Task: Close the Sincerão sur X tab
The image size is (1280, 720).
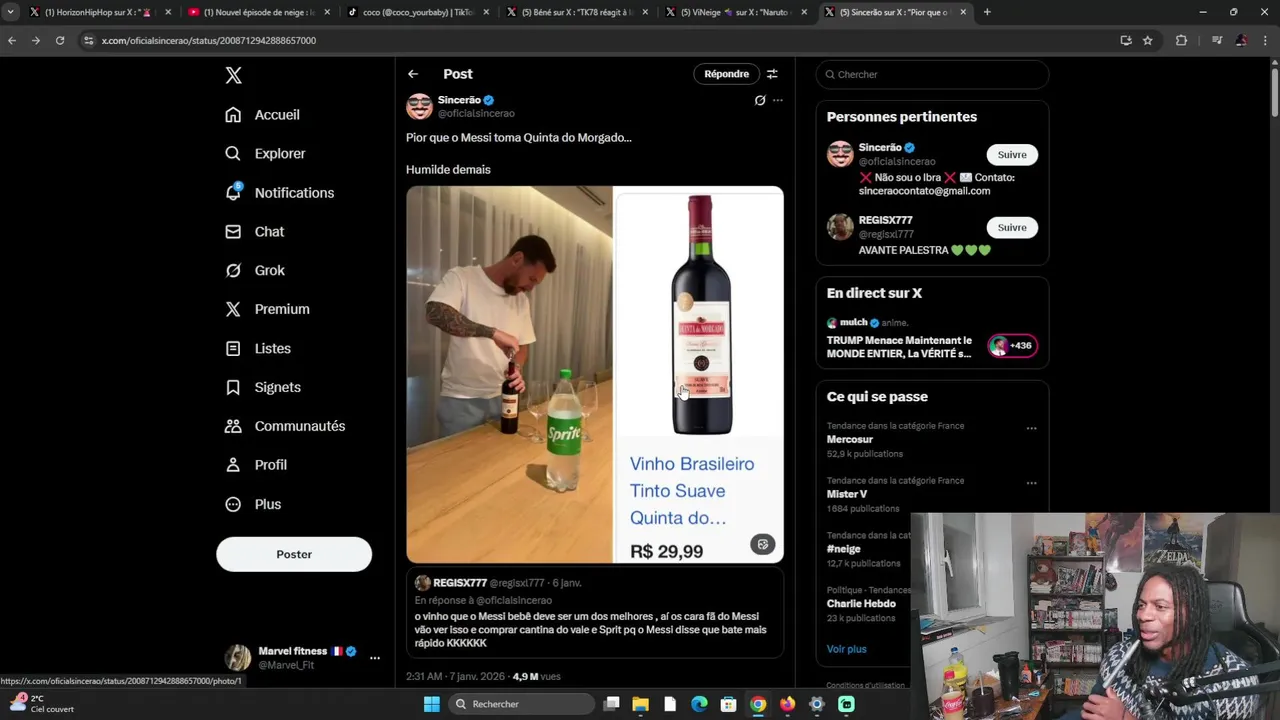Action: [963, 12]
